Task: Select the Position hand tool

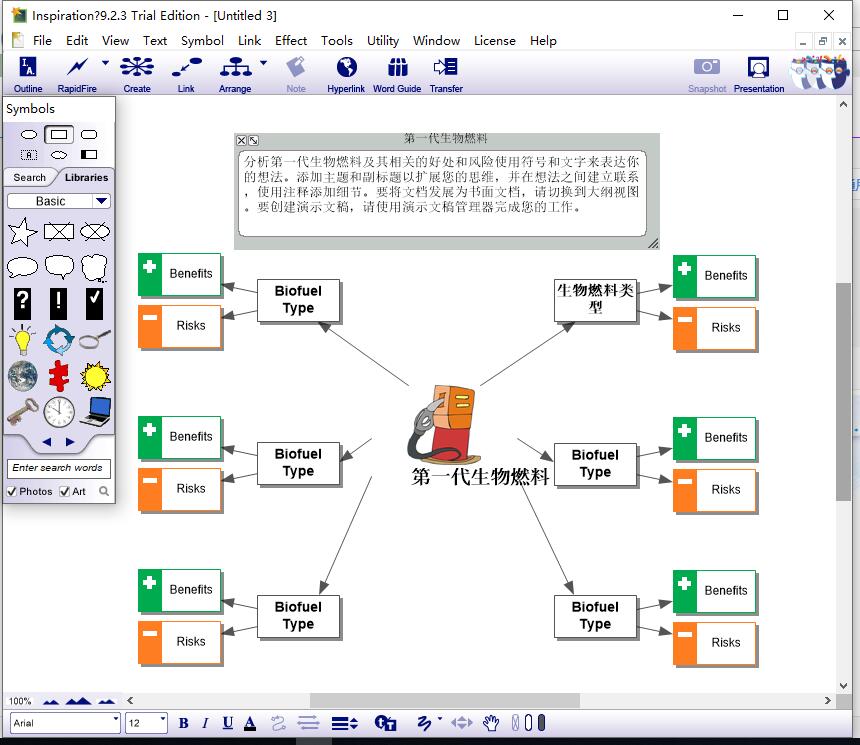Action: coord(491,723)
